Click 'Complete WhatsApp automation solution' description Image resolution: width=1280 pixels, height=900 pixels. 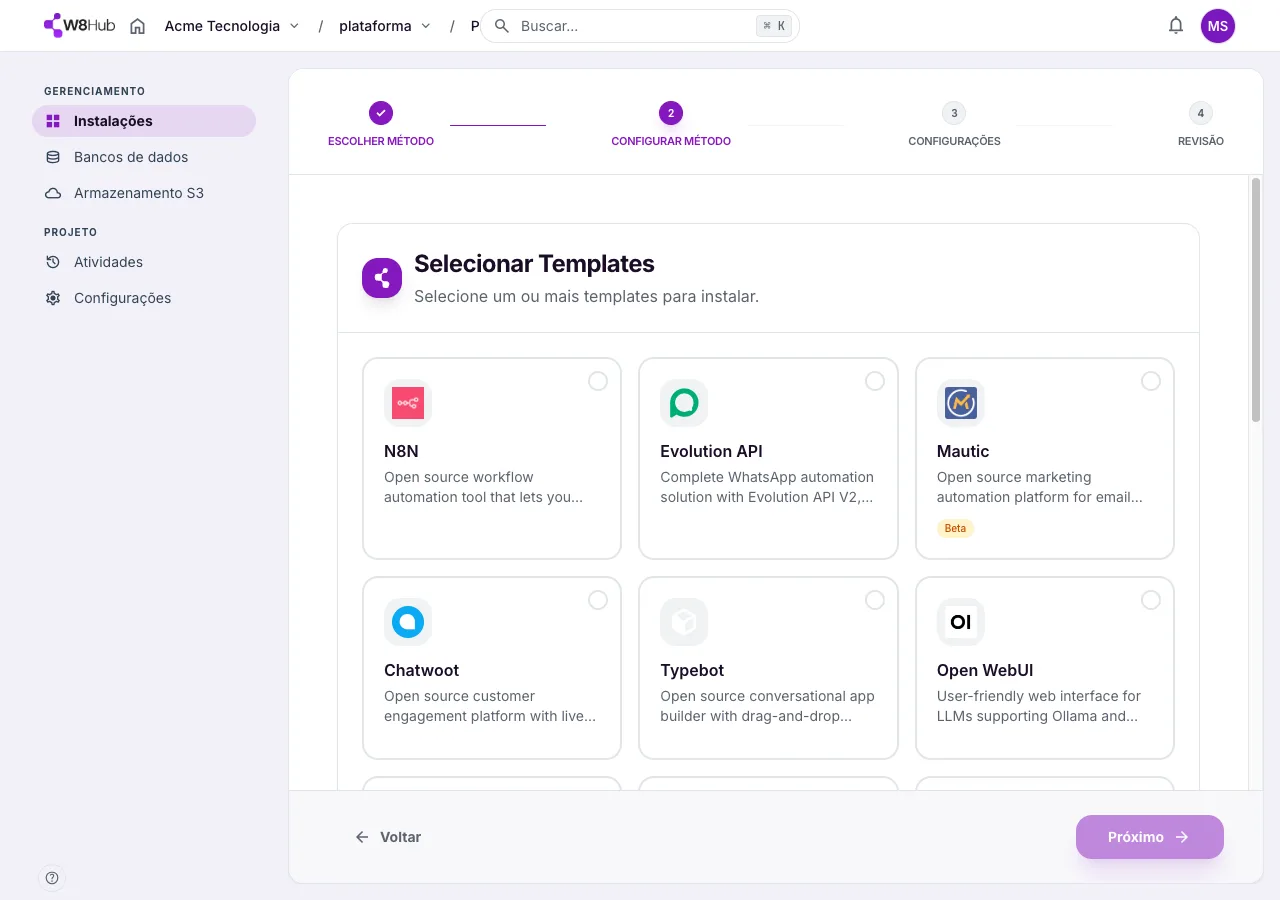coord(767,487)
